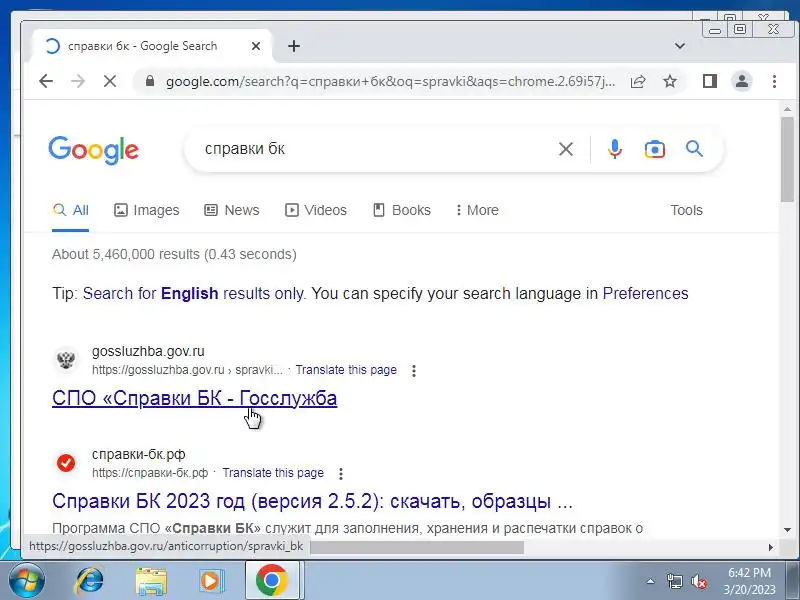Open the Chrome side panel icon
This screenshot has height=600, width=800.
coord(710,81)
